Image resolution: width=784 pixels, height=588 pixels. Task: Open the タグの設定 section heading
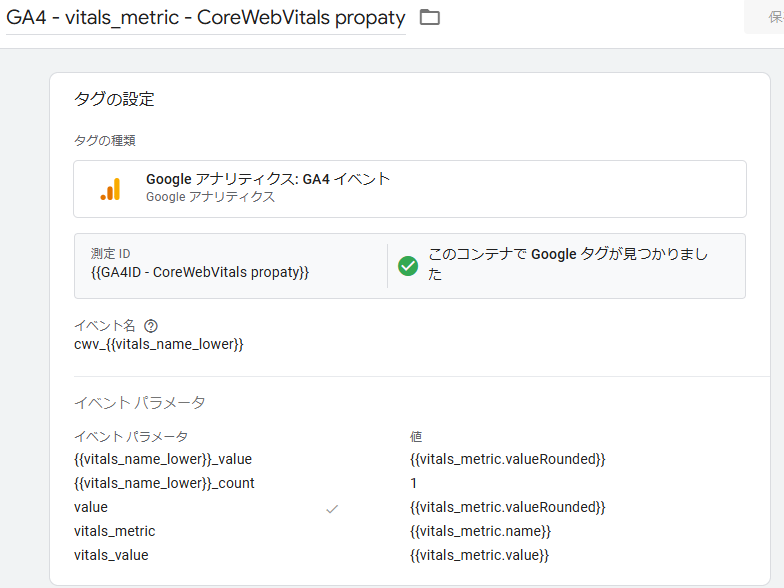coord(114,99)
